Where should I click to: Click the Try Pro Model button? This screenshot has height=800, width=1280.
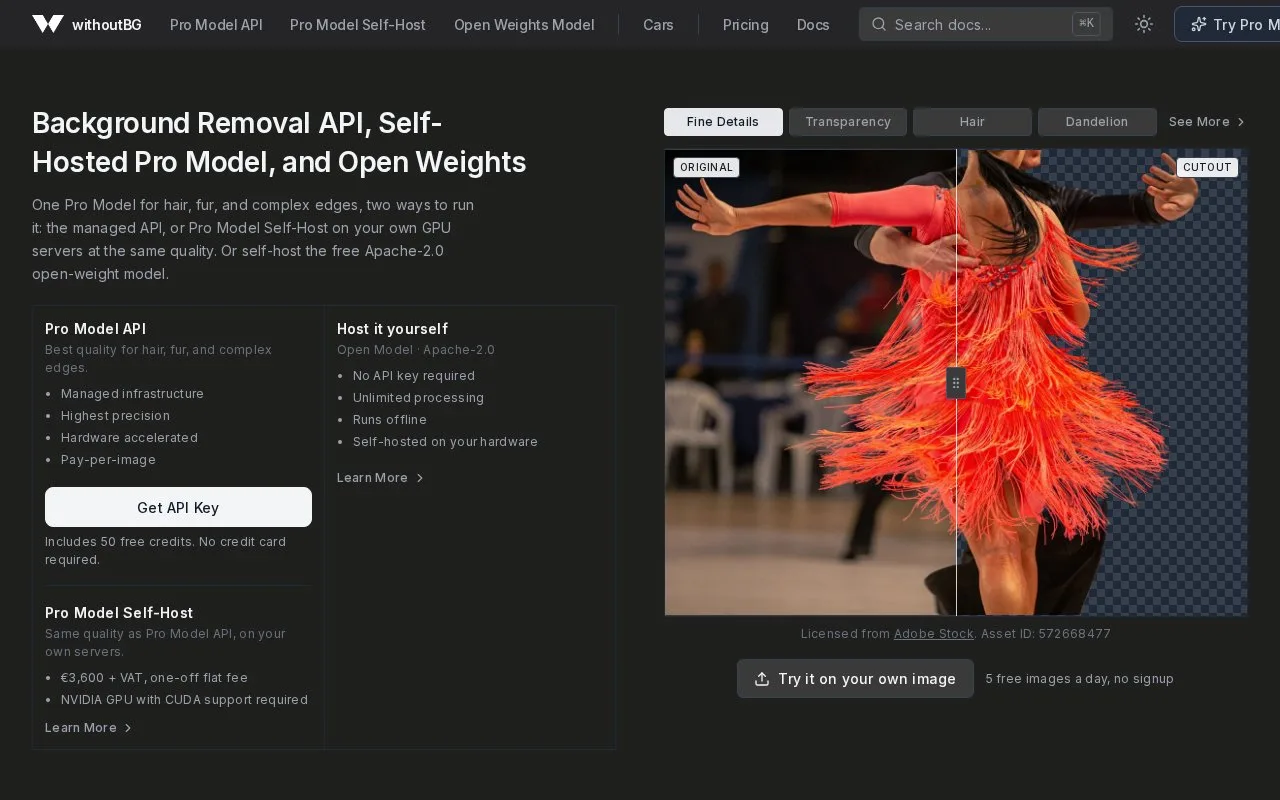click(1228, 24)
